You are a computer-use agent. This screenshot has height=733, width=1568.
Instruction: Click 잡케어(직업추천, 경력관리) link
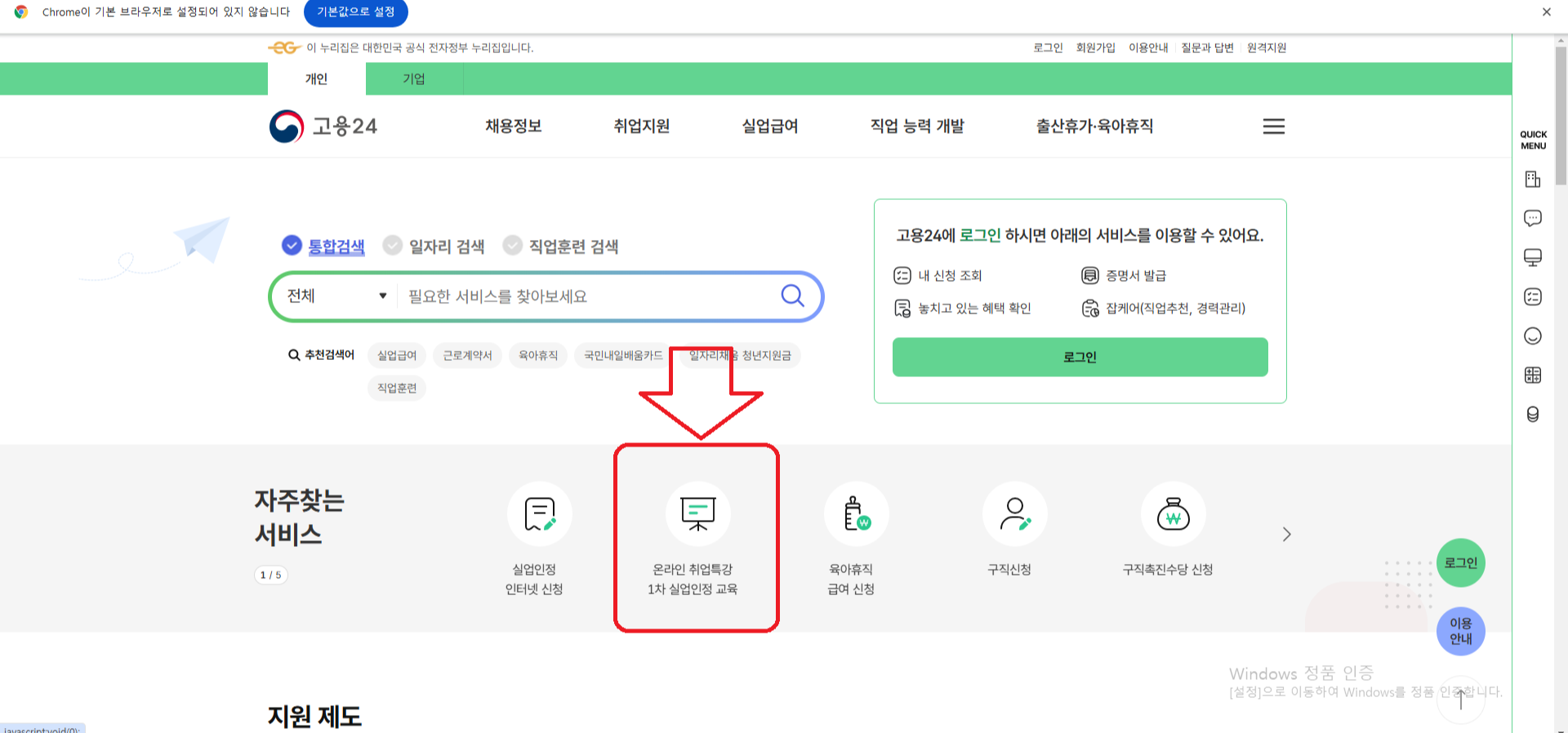click(1164, 309)
